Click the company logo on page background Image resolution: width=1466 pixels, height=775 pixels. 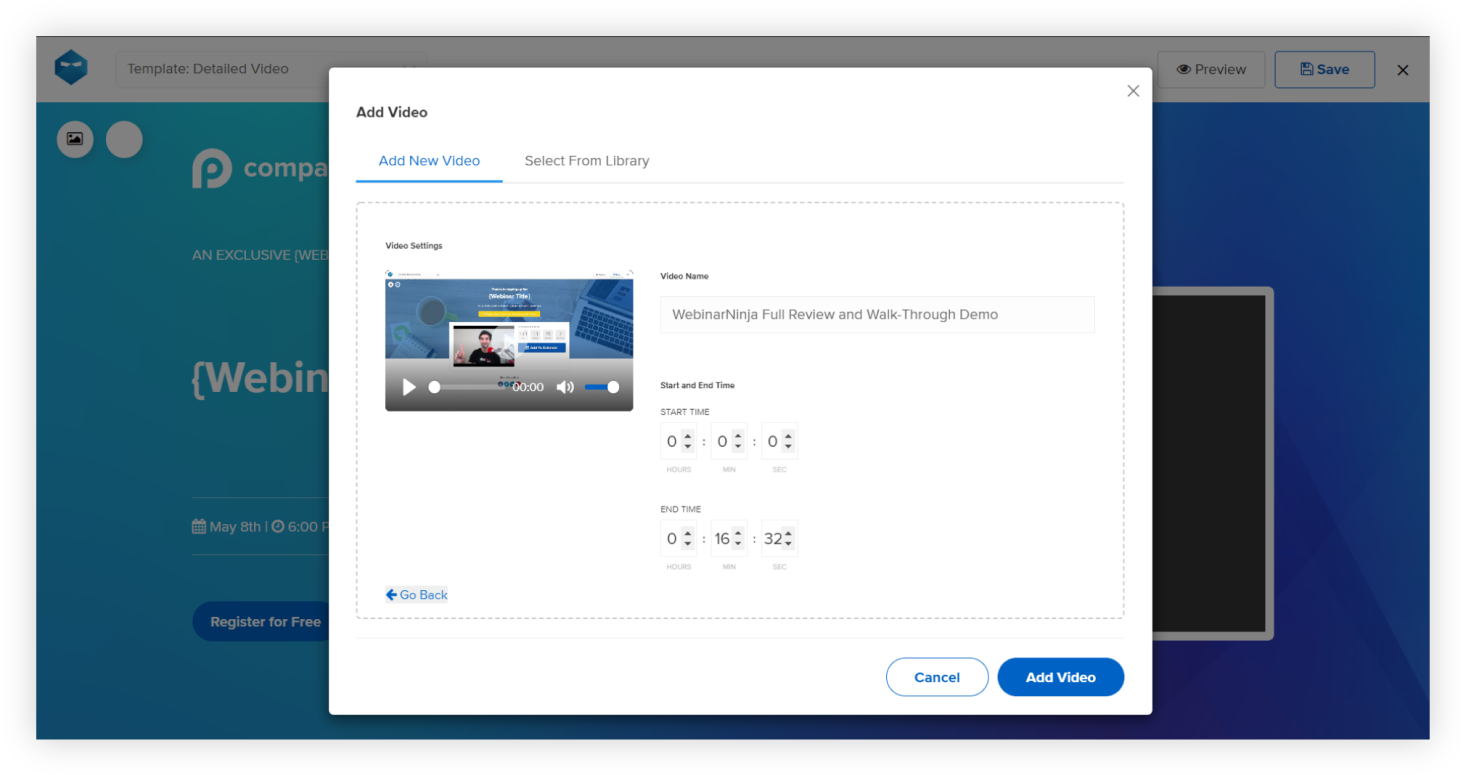click(260, 169)
